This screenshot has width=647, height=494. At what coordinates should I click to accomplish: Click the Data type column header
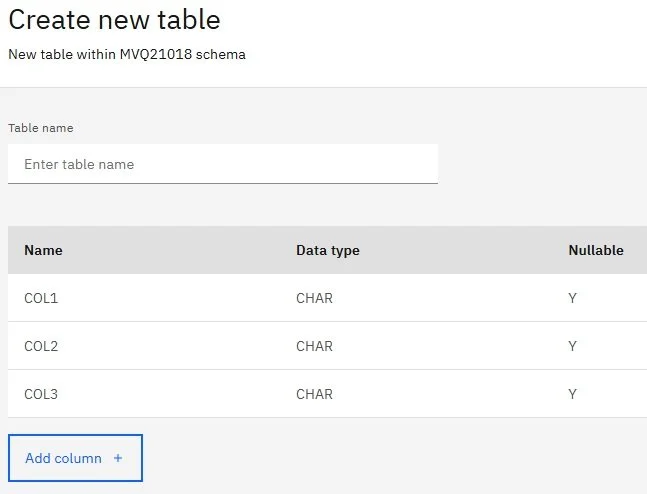(x=327, y=250)
